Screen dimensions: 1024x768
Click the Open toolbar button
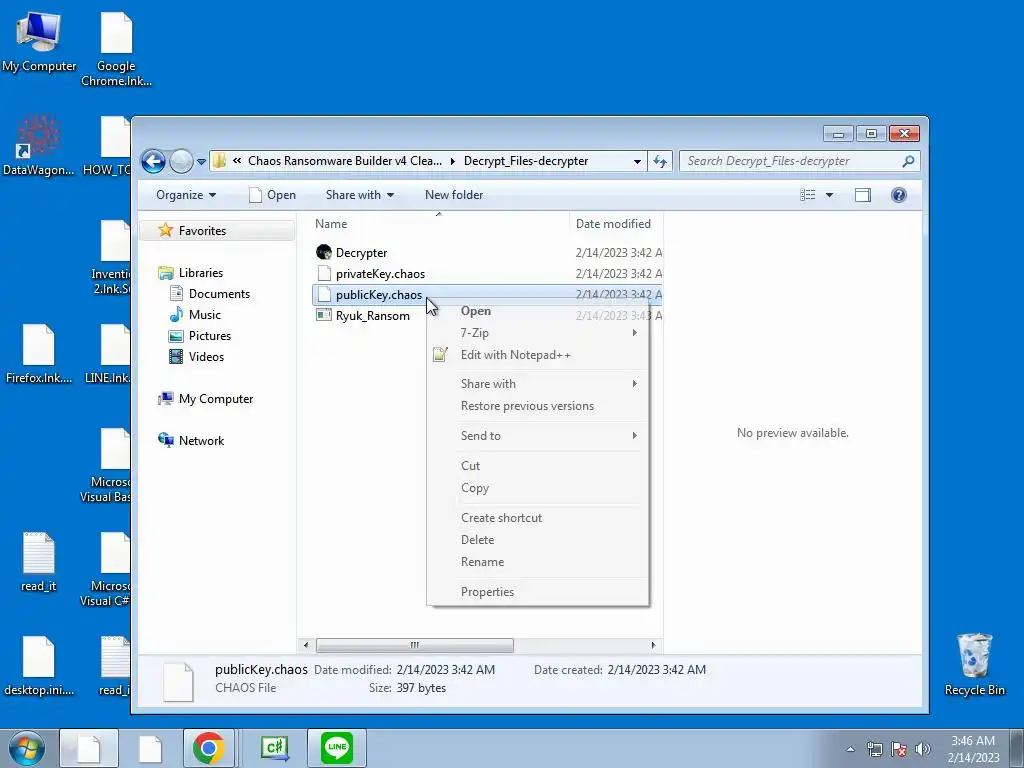272,195
